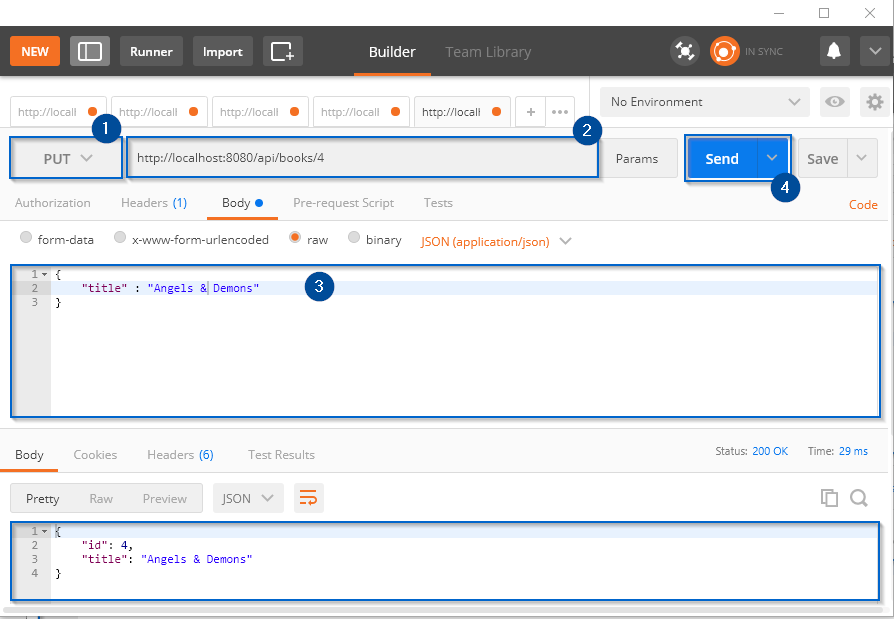Select the form-data radio button
The height and width of the screenshot is (619, 894).
coord(25,239)
